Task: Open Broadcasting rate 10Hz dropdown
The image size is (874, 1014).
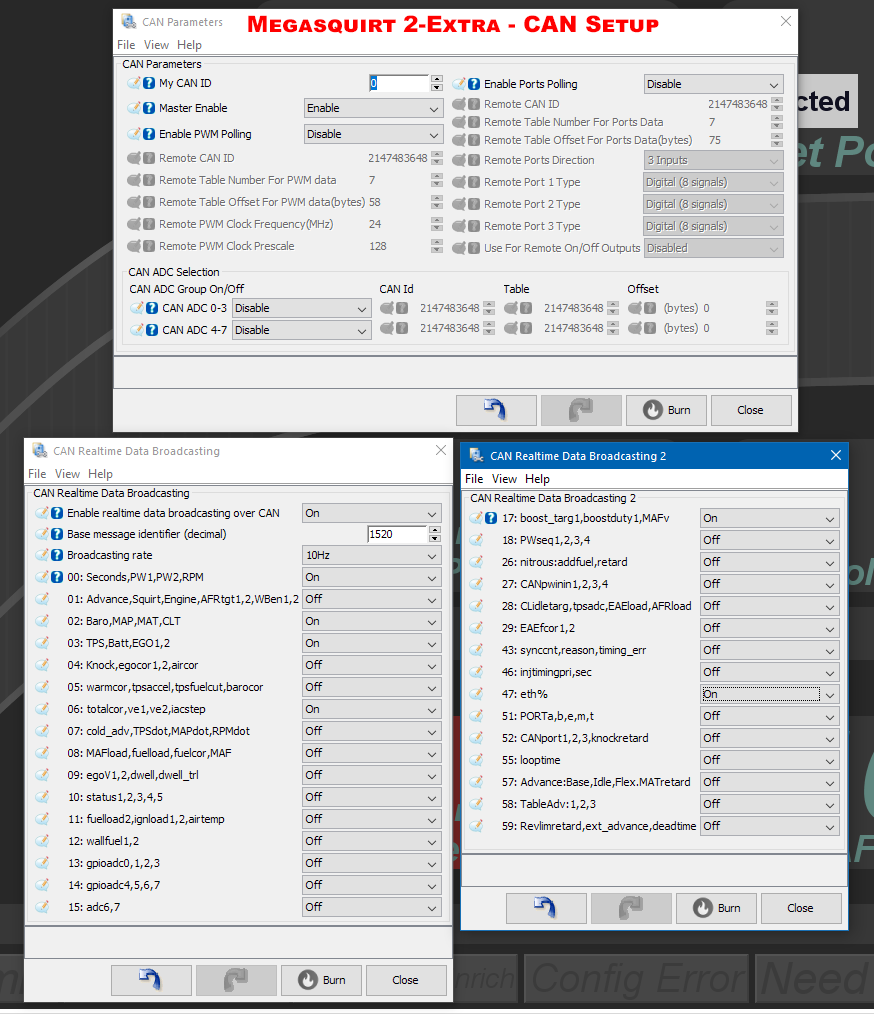Action: (372, 556)
